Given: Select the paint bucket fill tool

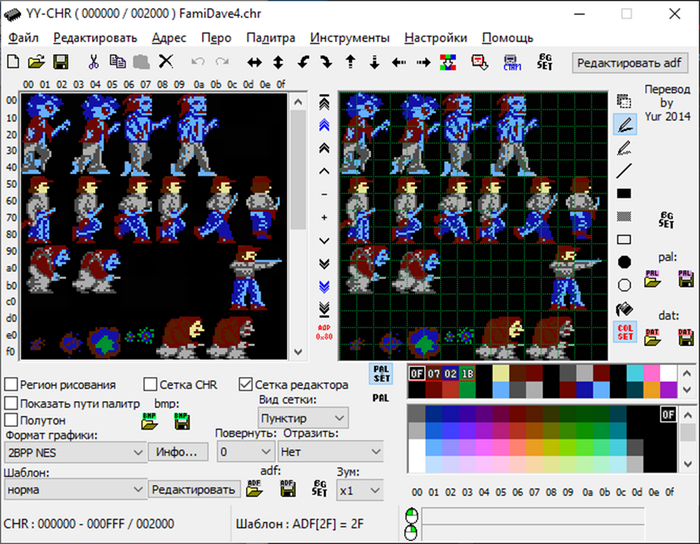Looking at the screenshot, I should [624, 309].
